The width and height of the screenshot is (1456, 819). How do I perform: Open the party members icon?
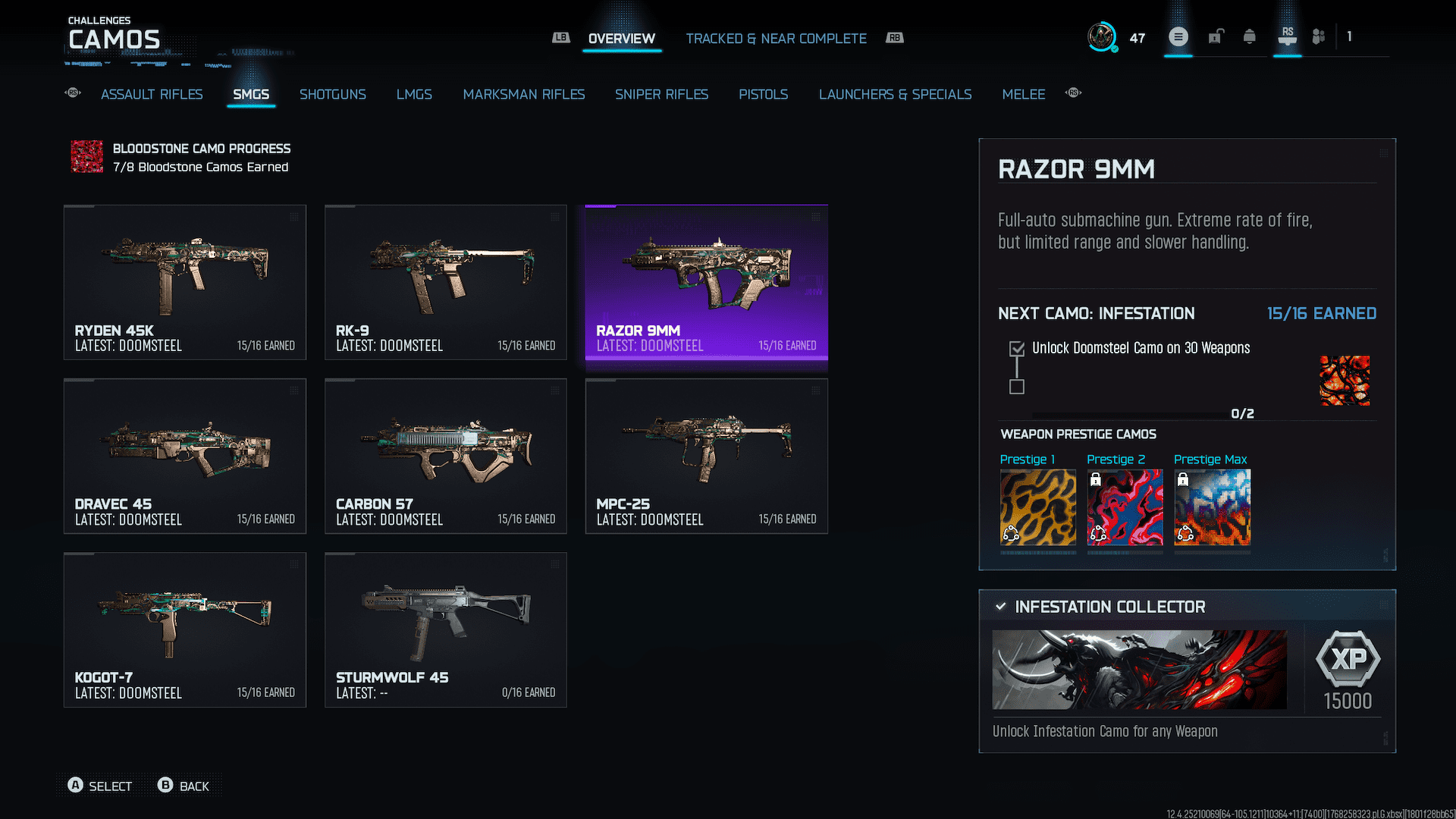click(1319, 36)
